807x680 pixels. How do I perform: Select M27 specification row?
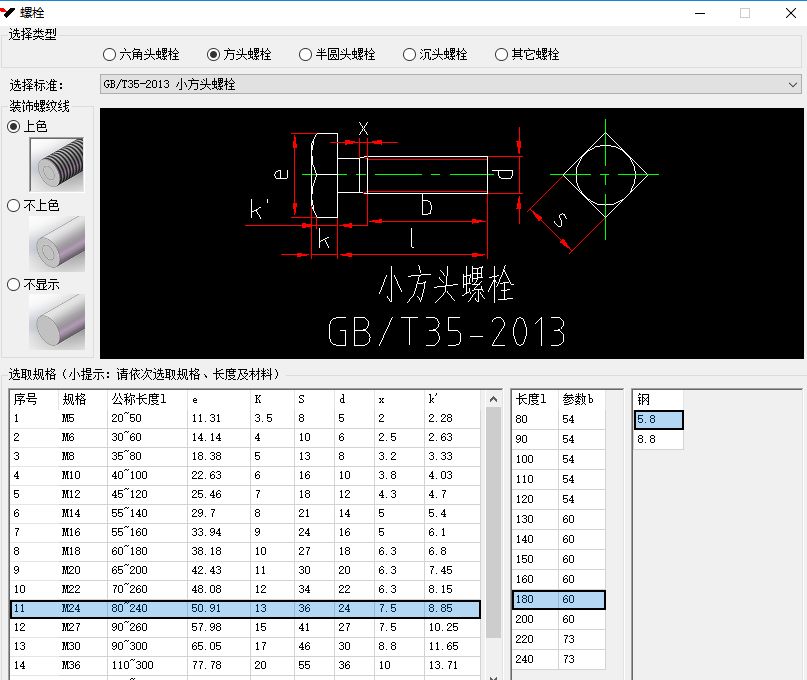click(245, 627)
